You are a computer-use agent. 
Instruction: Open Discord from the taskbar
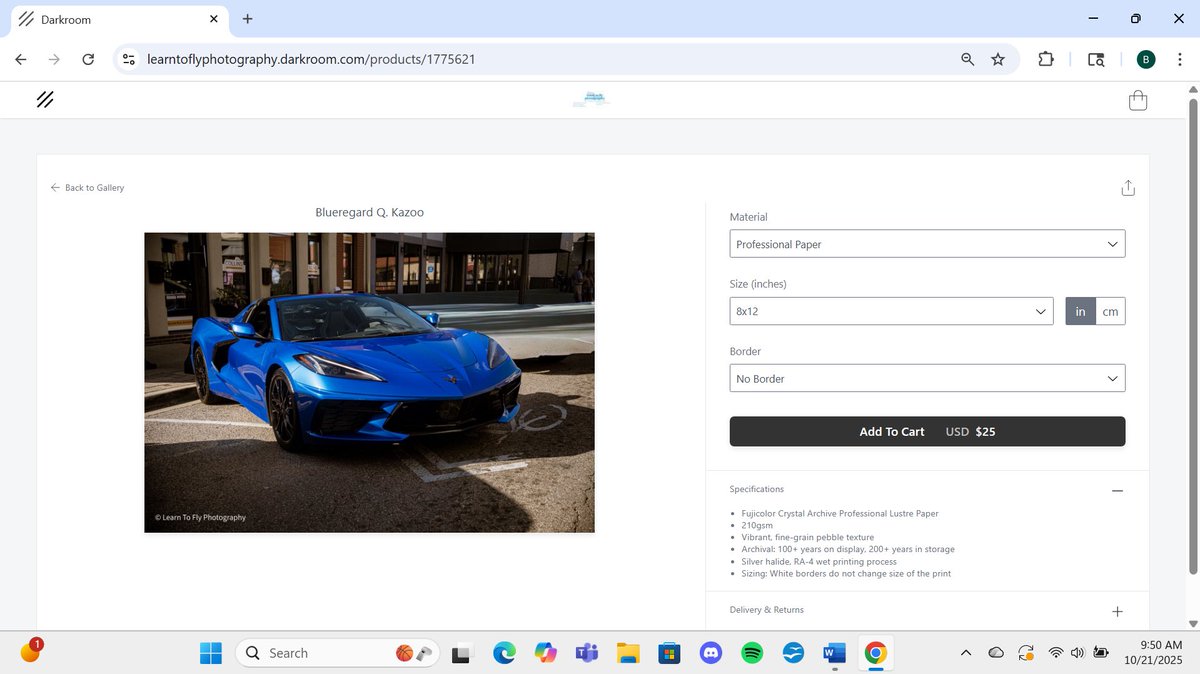point(711,653)
